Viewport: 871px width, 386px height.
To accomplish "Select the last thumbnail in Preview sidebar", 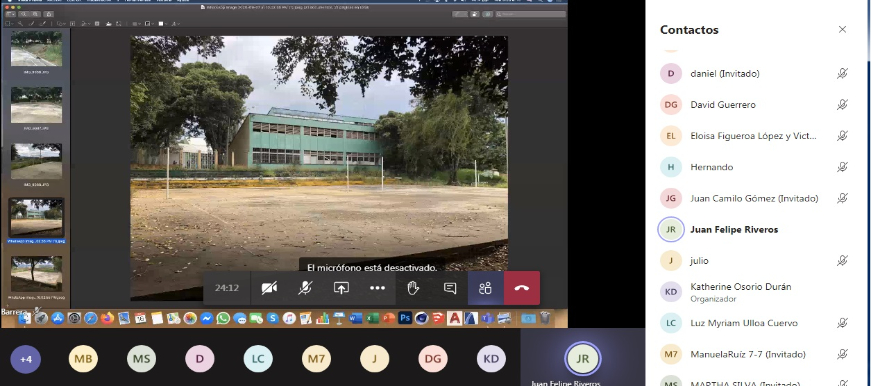I will coord(36,274).
